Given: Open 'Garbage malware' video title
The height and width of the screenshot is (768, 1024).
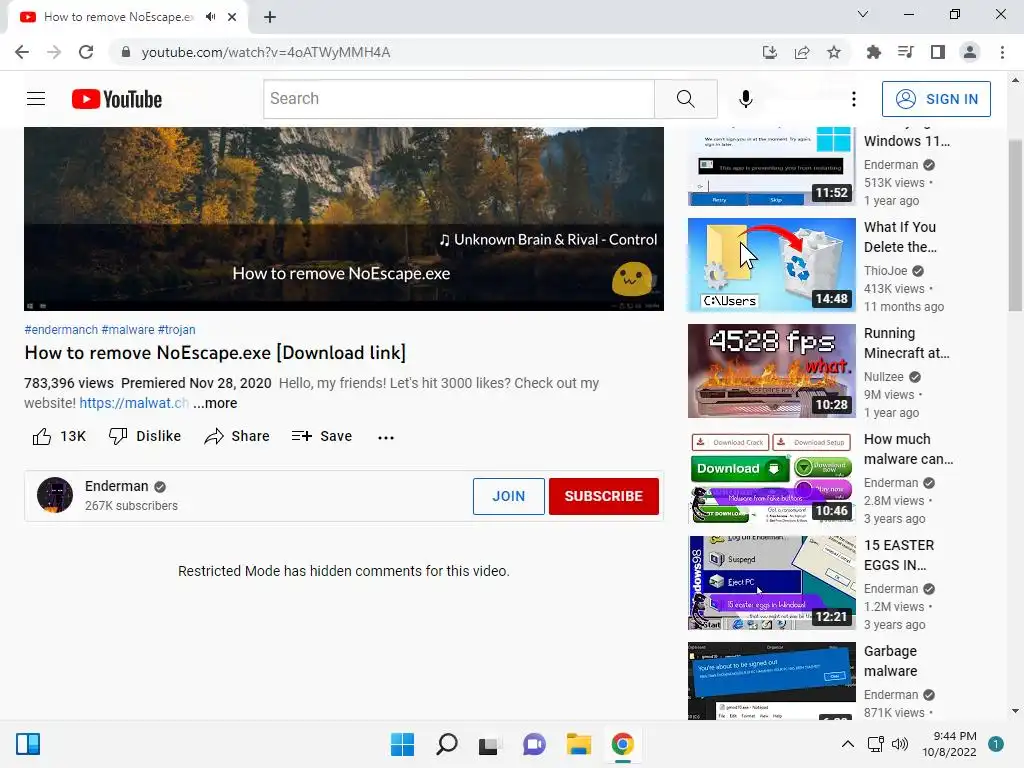Looking at the screenshot, I should point(890,661).
